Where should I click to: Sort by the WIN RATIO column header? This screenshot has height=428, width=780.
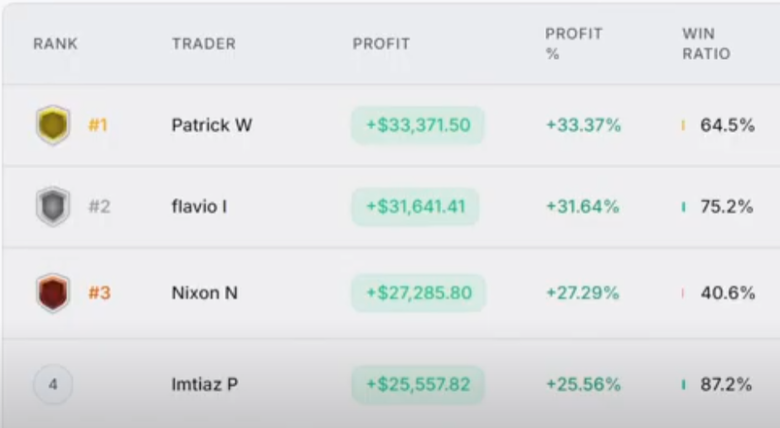706,44
